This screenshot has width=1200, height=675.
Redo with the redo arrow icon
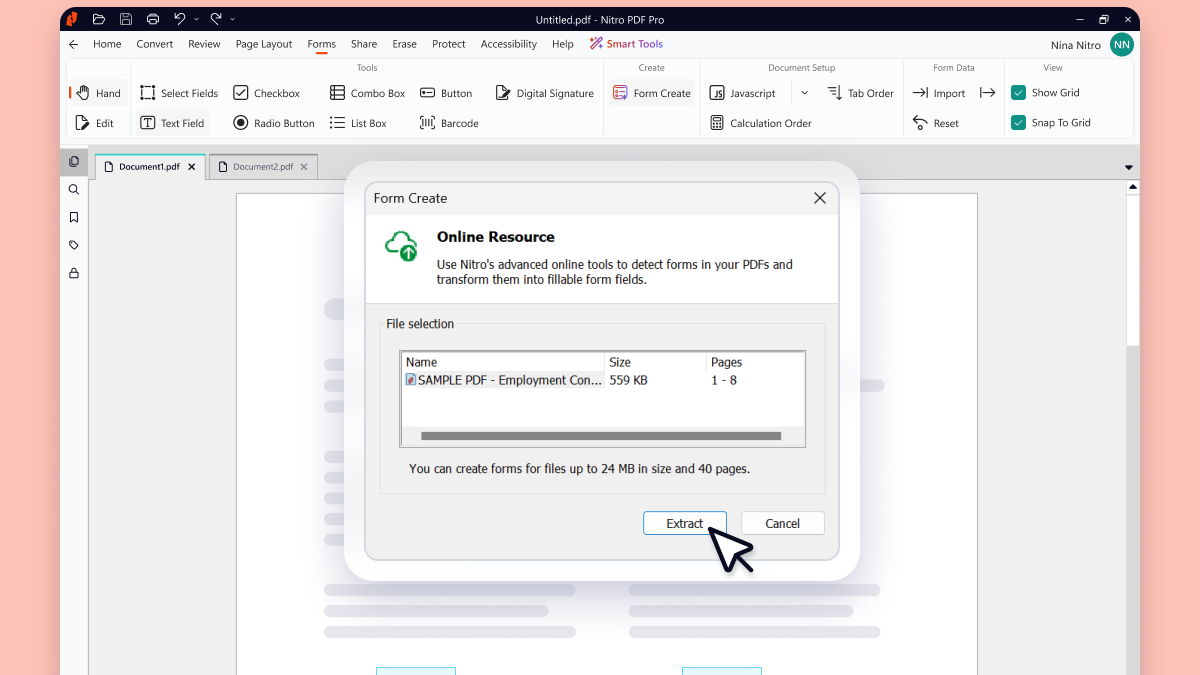[215, 18]
